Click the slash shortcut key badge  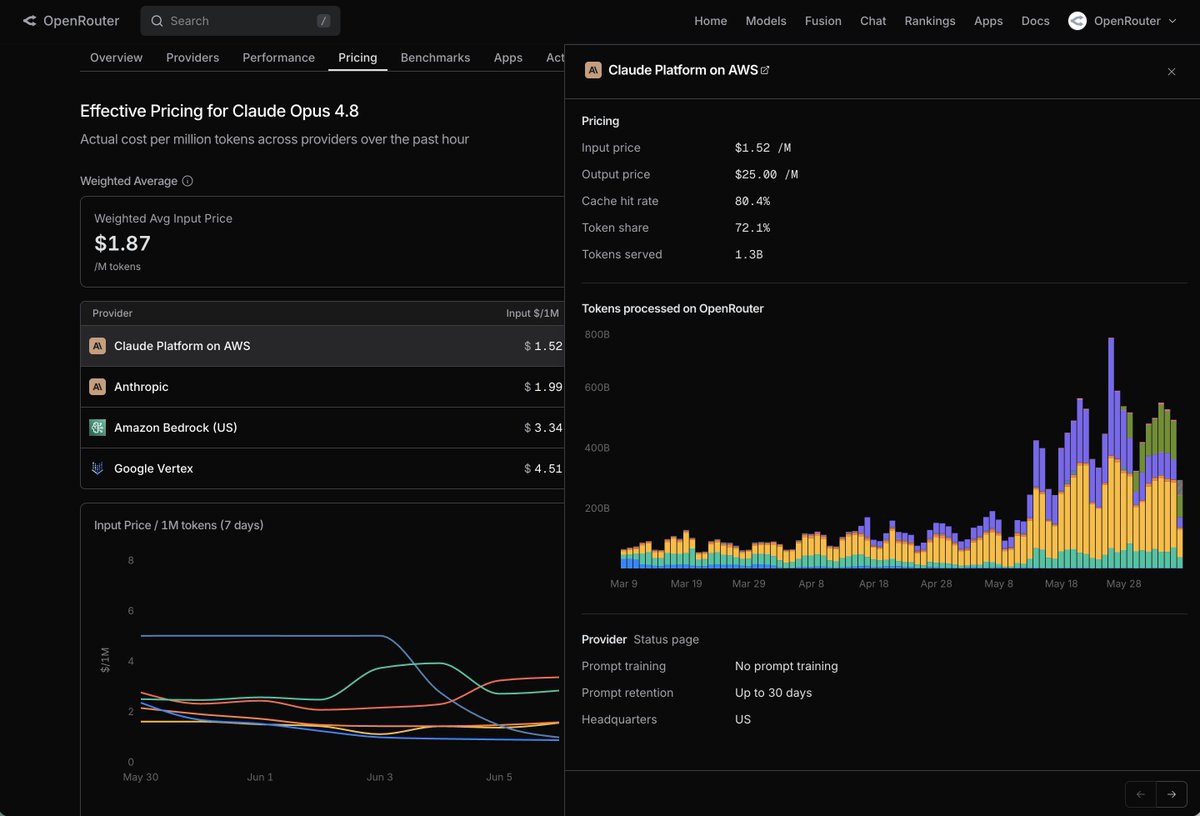pos(323,21)
